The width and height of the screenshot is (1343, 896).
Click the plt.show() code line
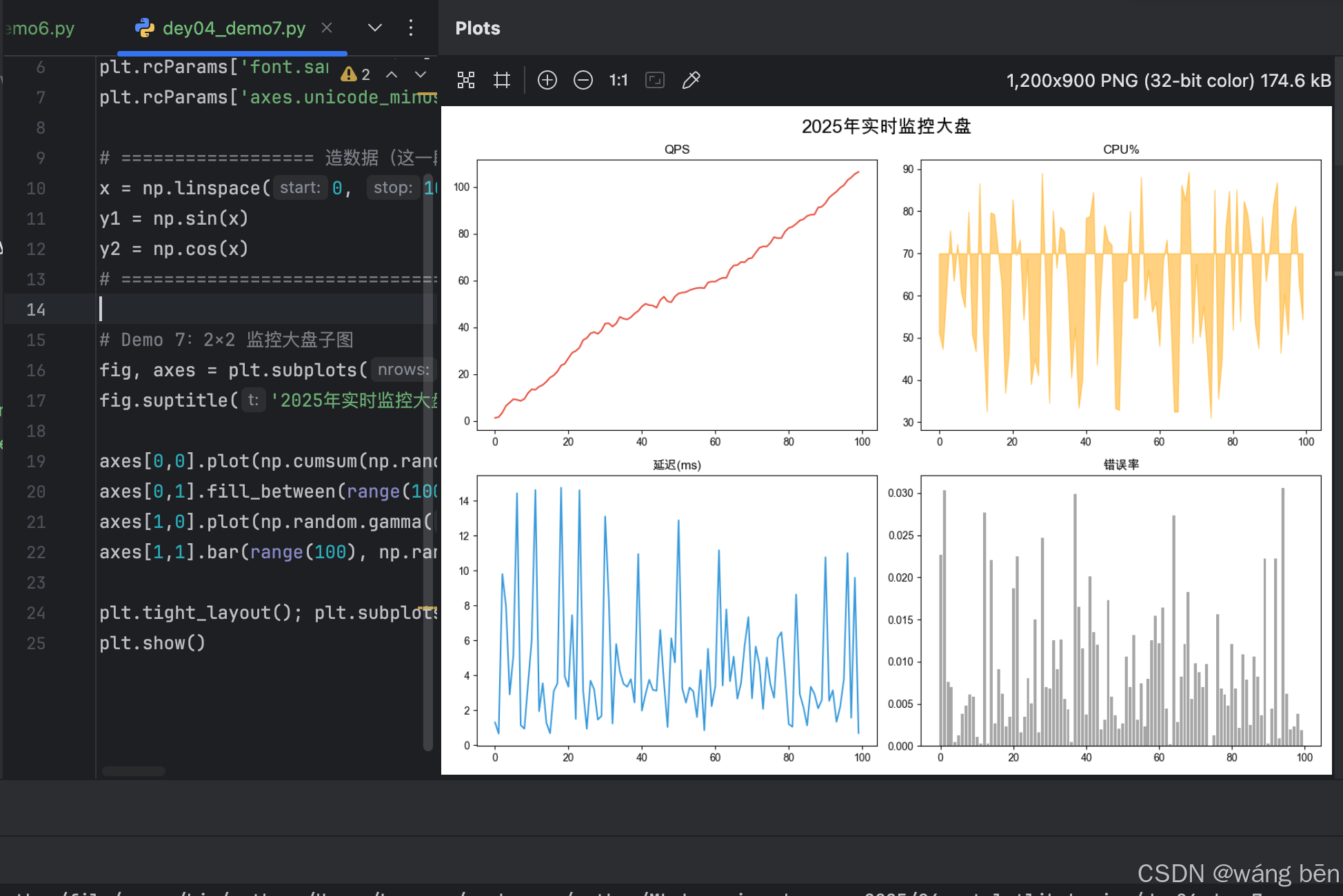click(152, 643)
